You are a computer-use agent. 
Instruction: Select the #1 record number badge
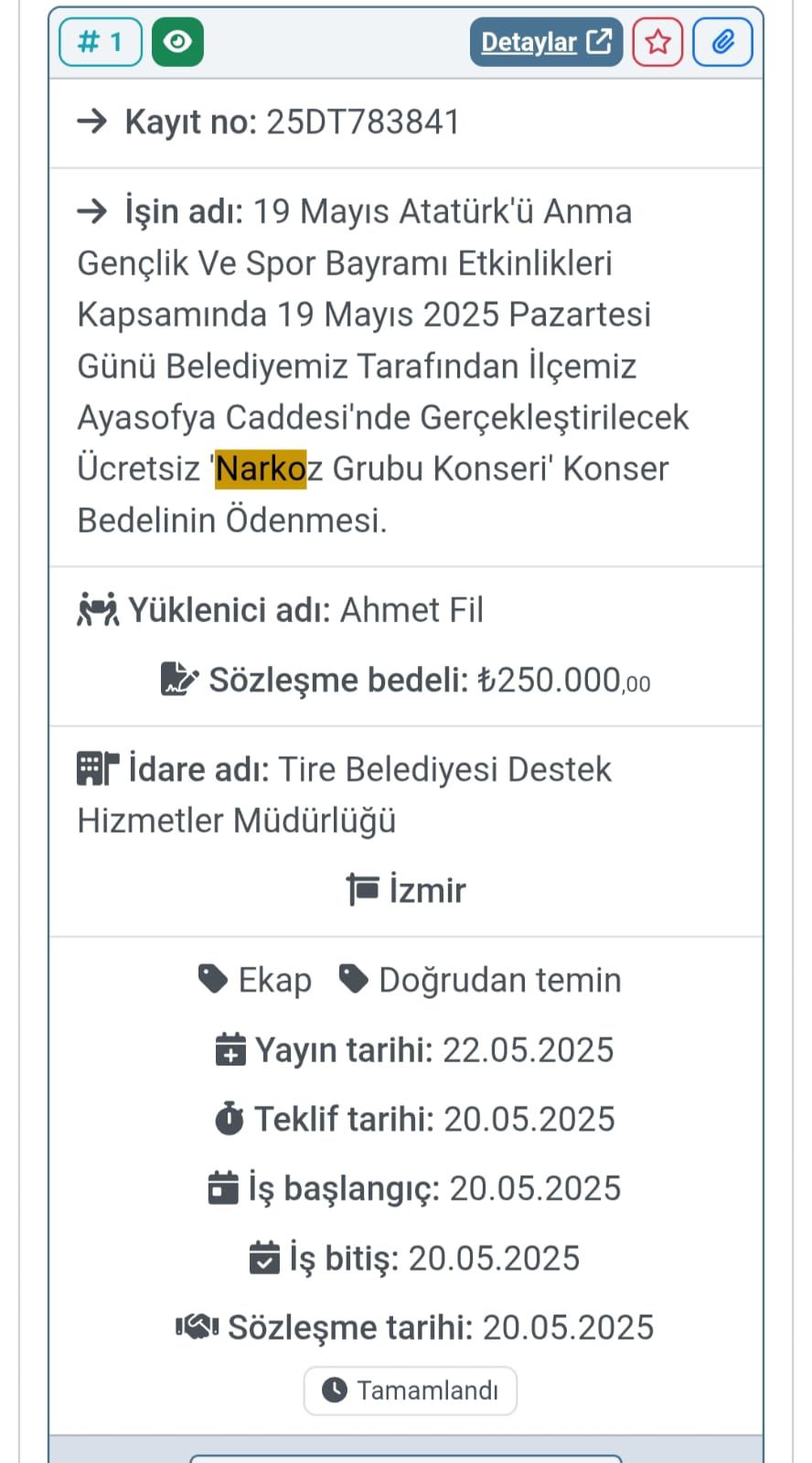(x=101, y=42)
